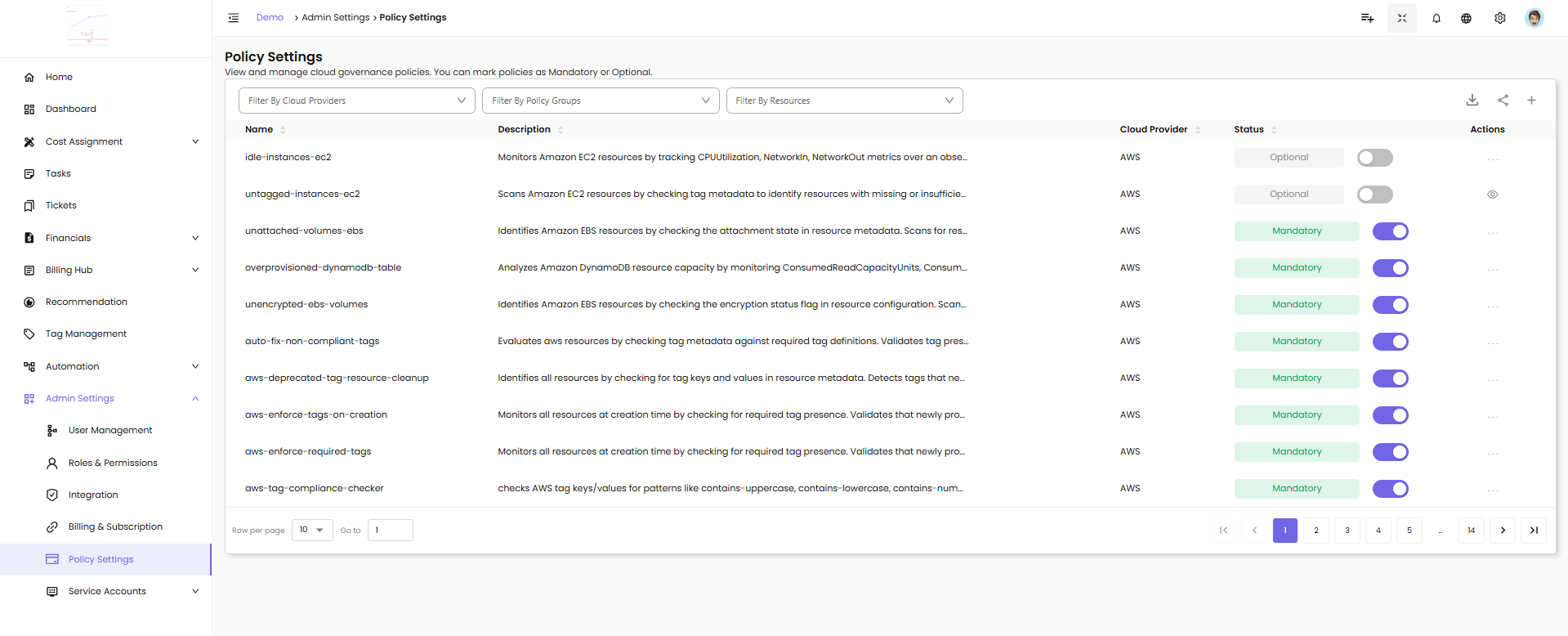
Task: Expand the Cost Assignment sidebar menu
Action: point(111,141)
